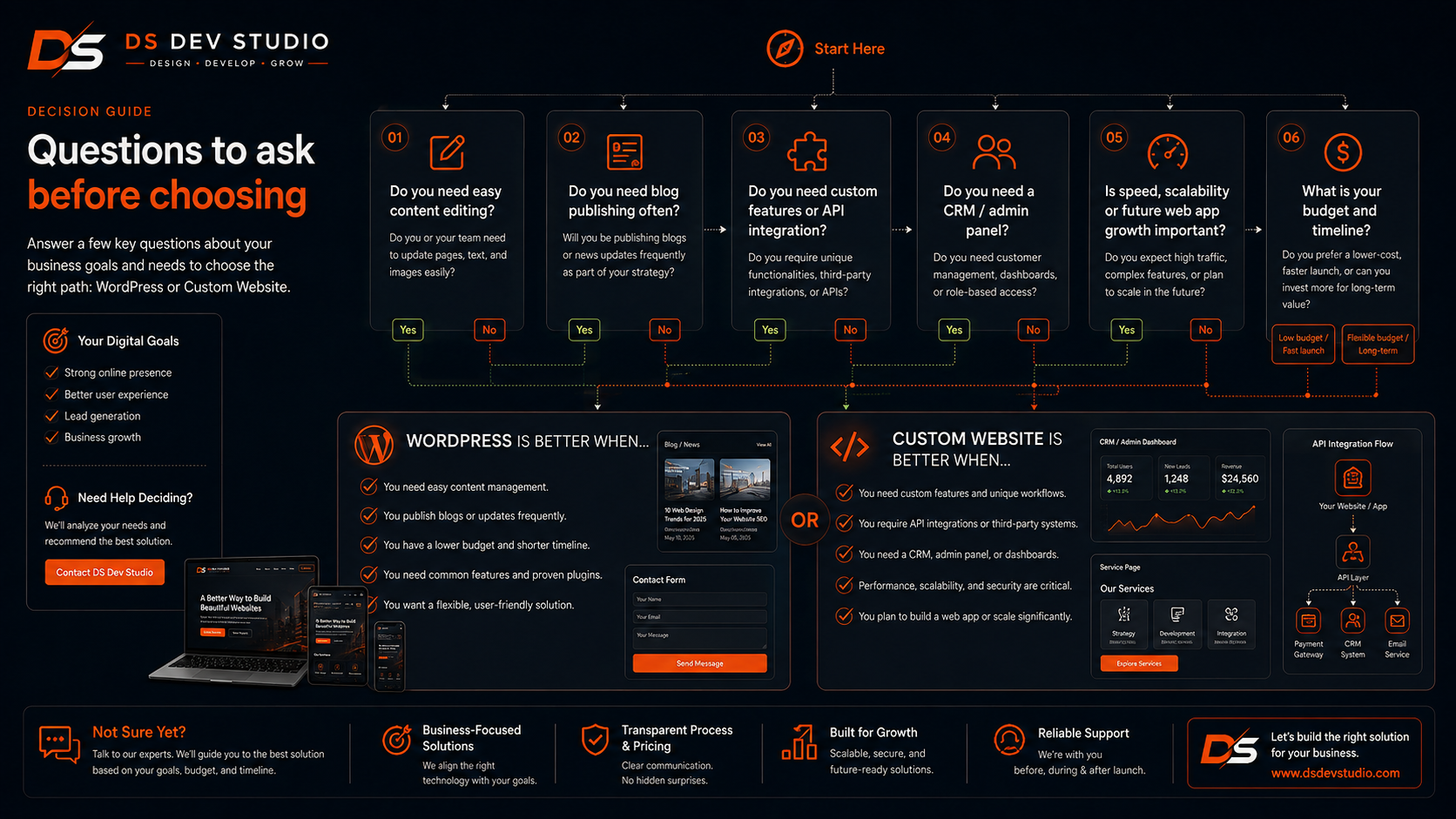Choose No for easy content editing
The width and height of the screenshot is (1456, 819).
pos(489,330)
